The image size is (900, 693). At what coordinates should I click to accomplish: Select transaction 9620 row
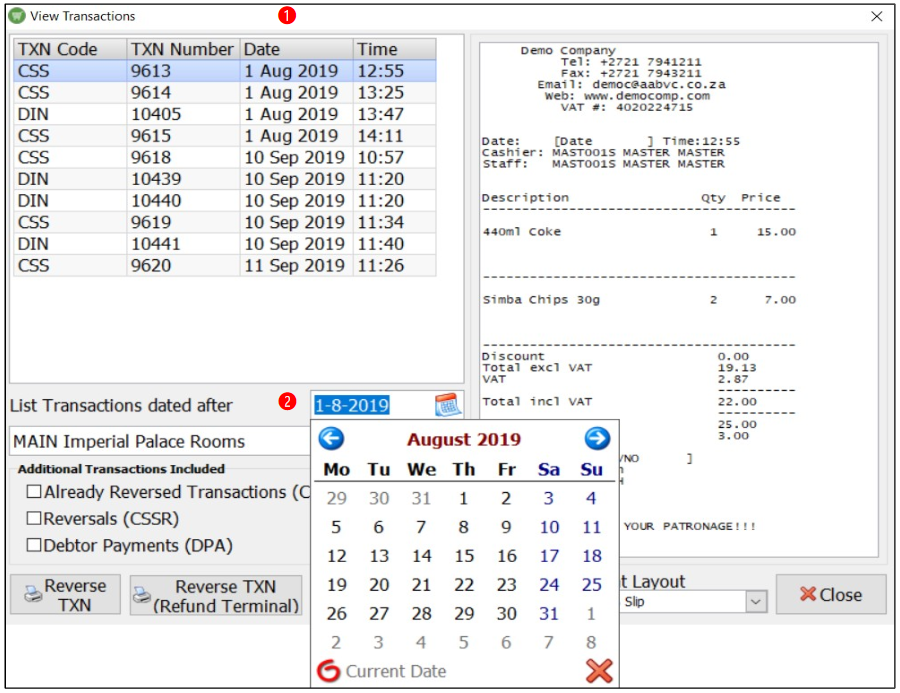[224, 266]
